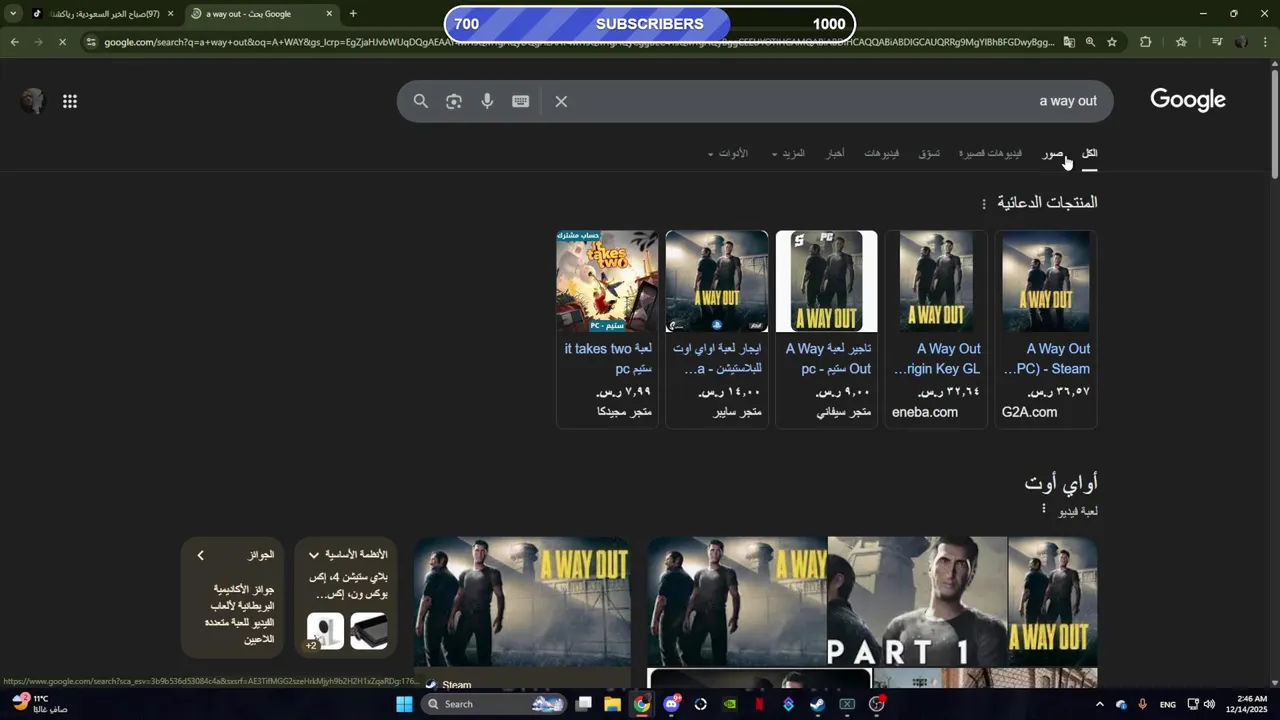The width and height of the screenshot is (1280, 720).
Task: Open Discord from the taskbar
Action: [671, 704]
